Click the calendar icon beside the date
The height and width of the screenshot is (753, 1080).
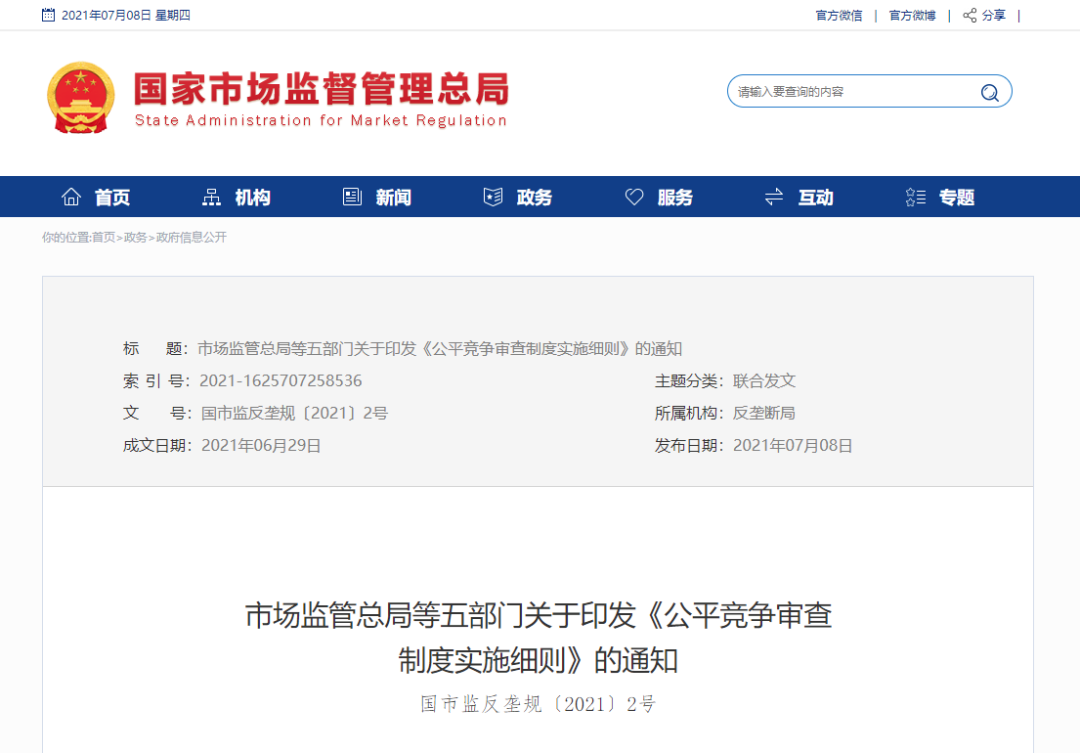coord(48,15)
